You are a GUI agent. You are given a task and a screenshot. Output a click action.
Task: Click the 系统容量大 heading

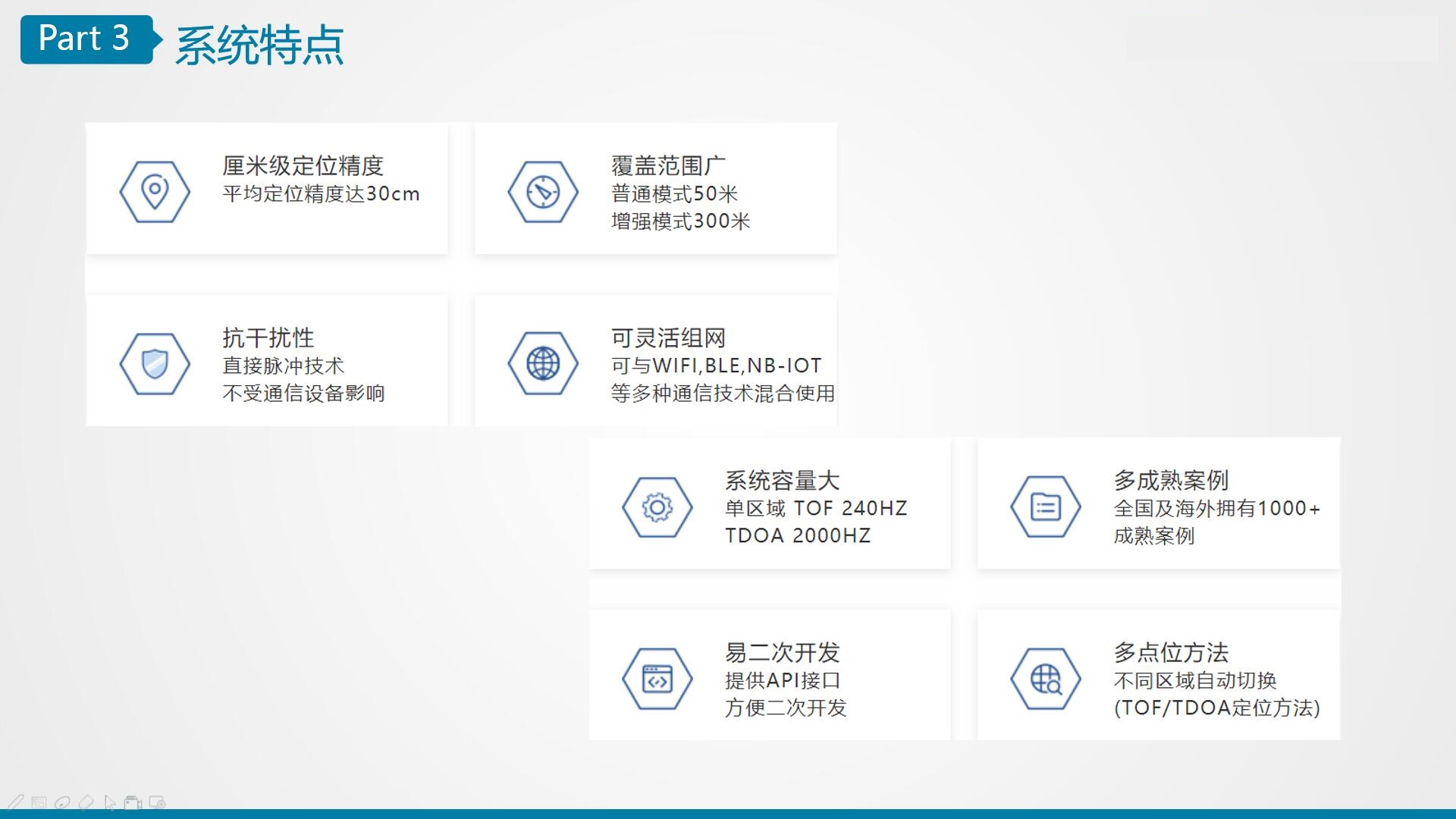click(x=782, y=480)
